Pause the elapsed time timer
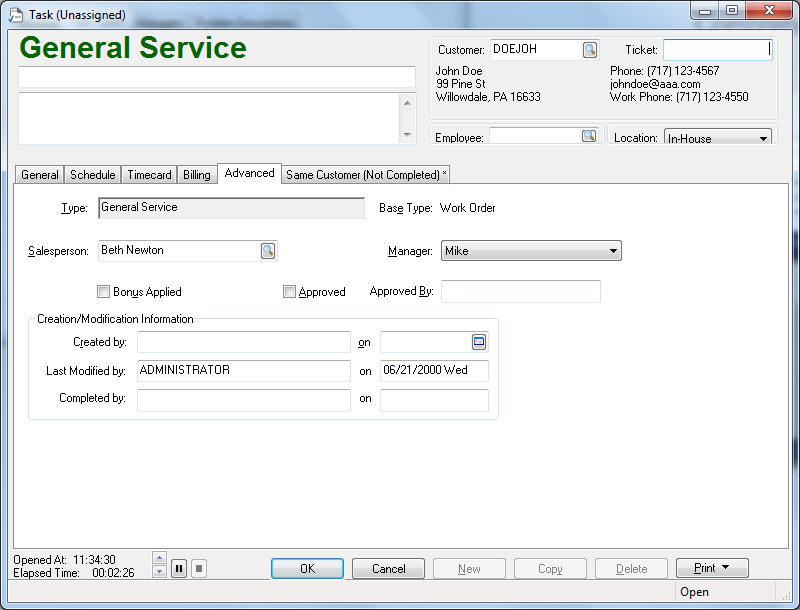This screenshot has height=610, width=800. [179, 569]
